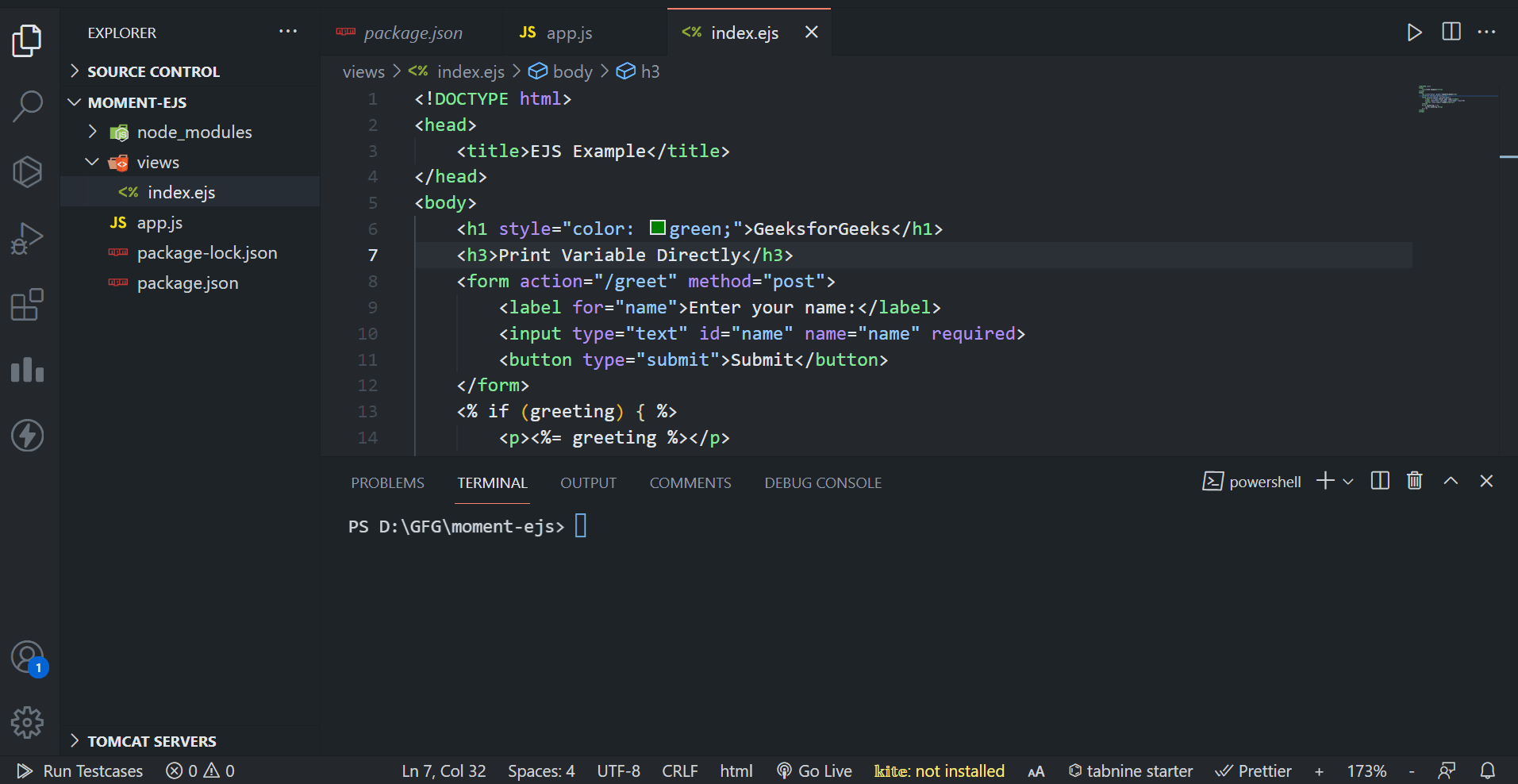Switch to the PROBLEMS panel tab
The image size is (1518, 784).
coord(387,483)
